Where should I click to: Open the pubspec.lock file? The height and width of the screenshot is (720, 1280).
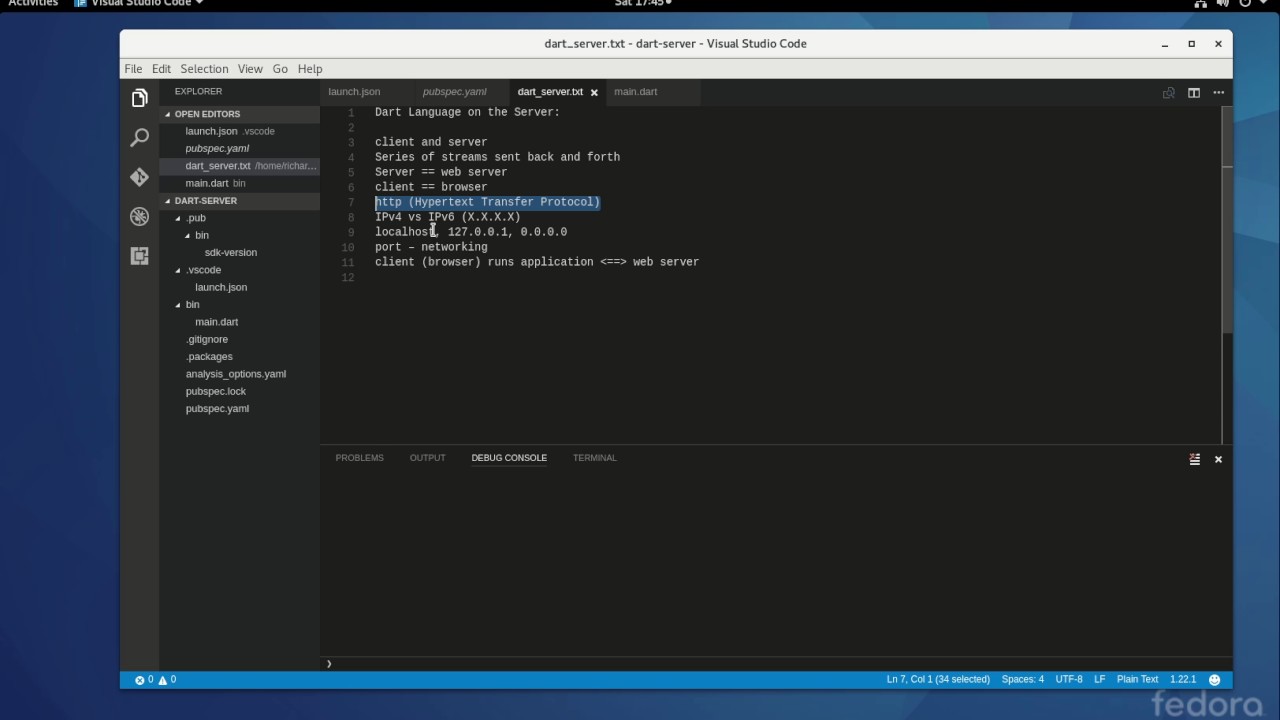pos(240,391)
